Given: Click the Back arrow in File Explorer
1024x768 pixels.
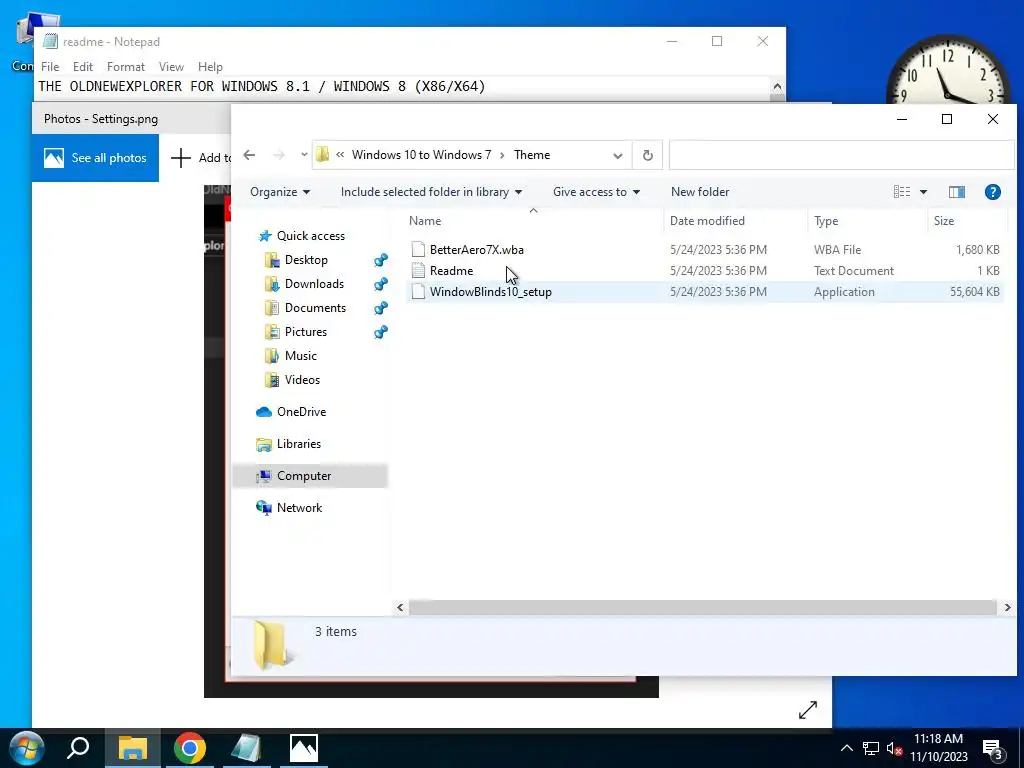Looking at the screenshot, I should click(249, 155).
